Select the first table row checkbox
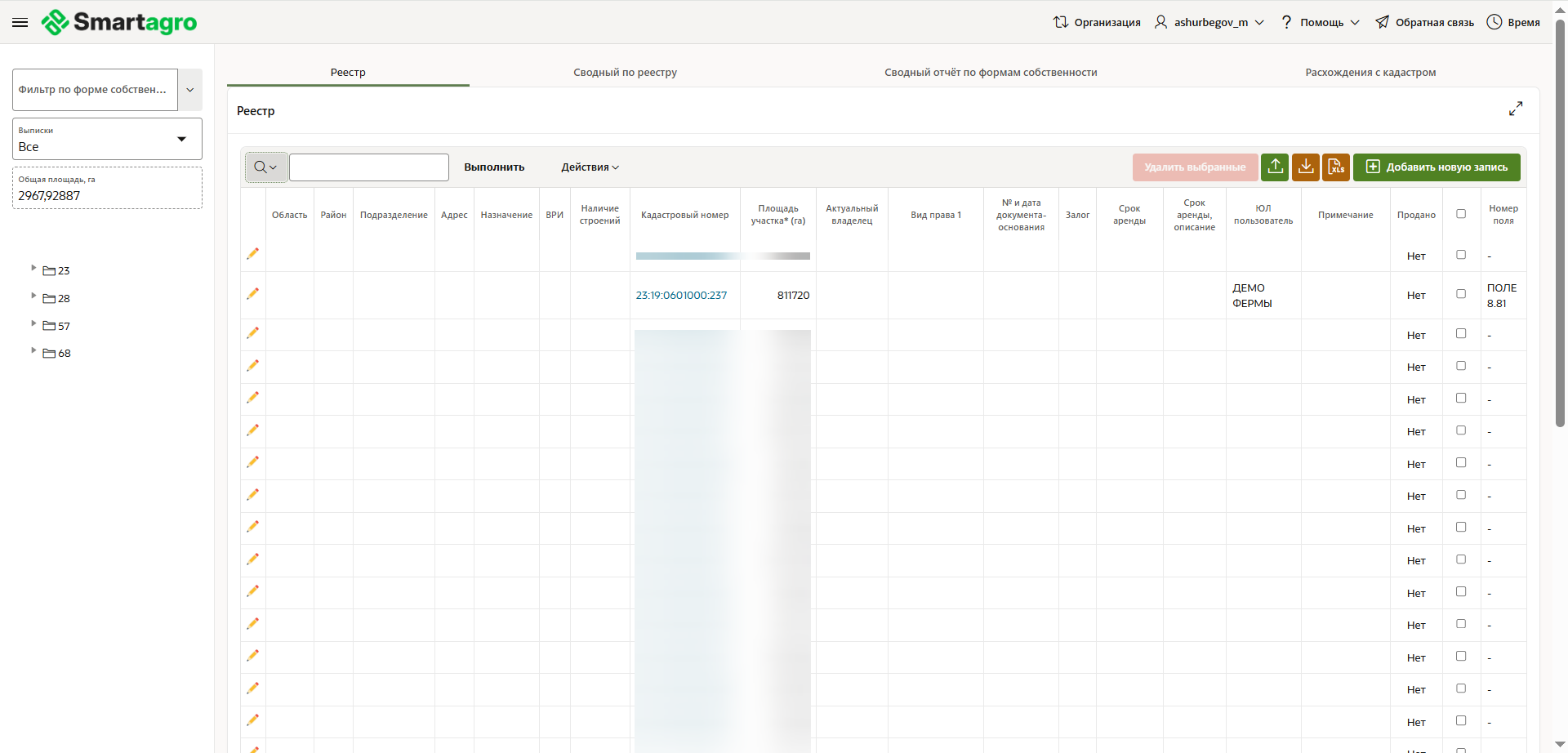Image resolution: width=1568 pixels, height=753 pixels. (x=1461, y=255)
